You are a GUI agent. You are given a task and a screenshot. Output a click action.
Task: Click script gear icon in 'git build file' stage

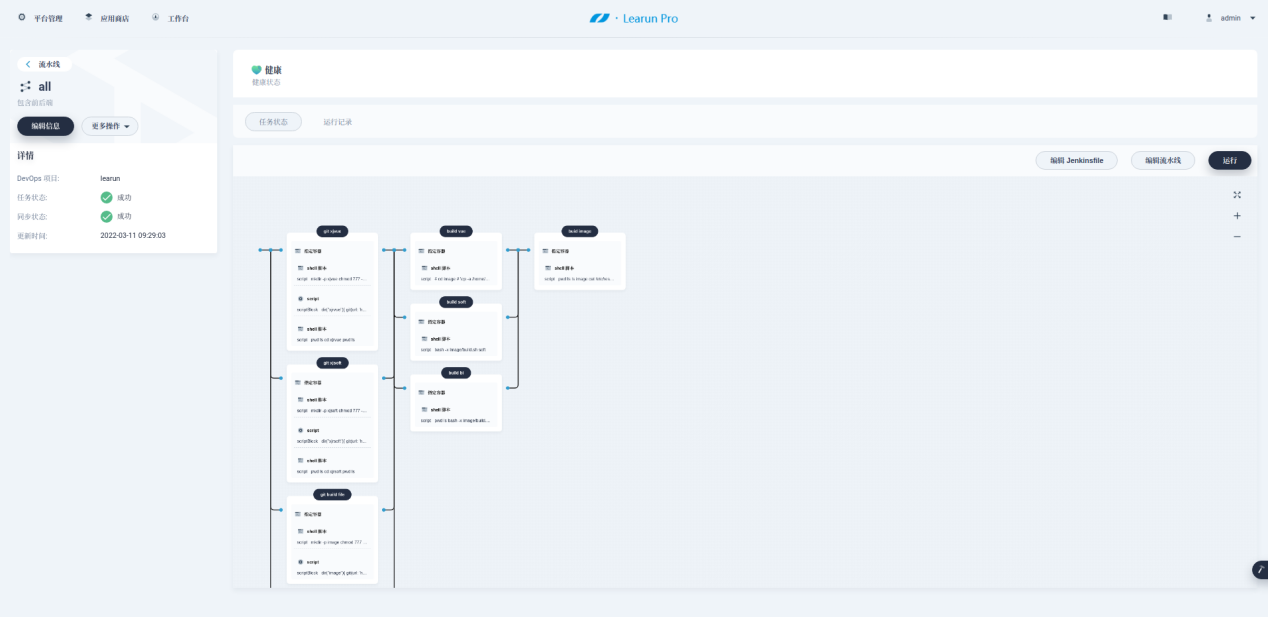[x=300, y=562]
